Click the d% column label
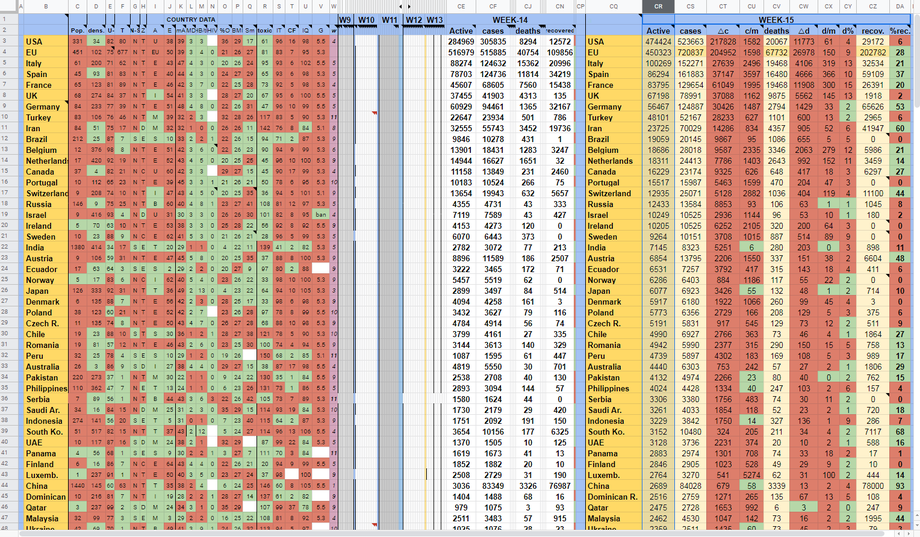Viewport: 920px width, 537px height. pyautogui.click(x=848, y=31)
